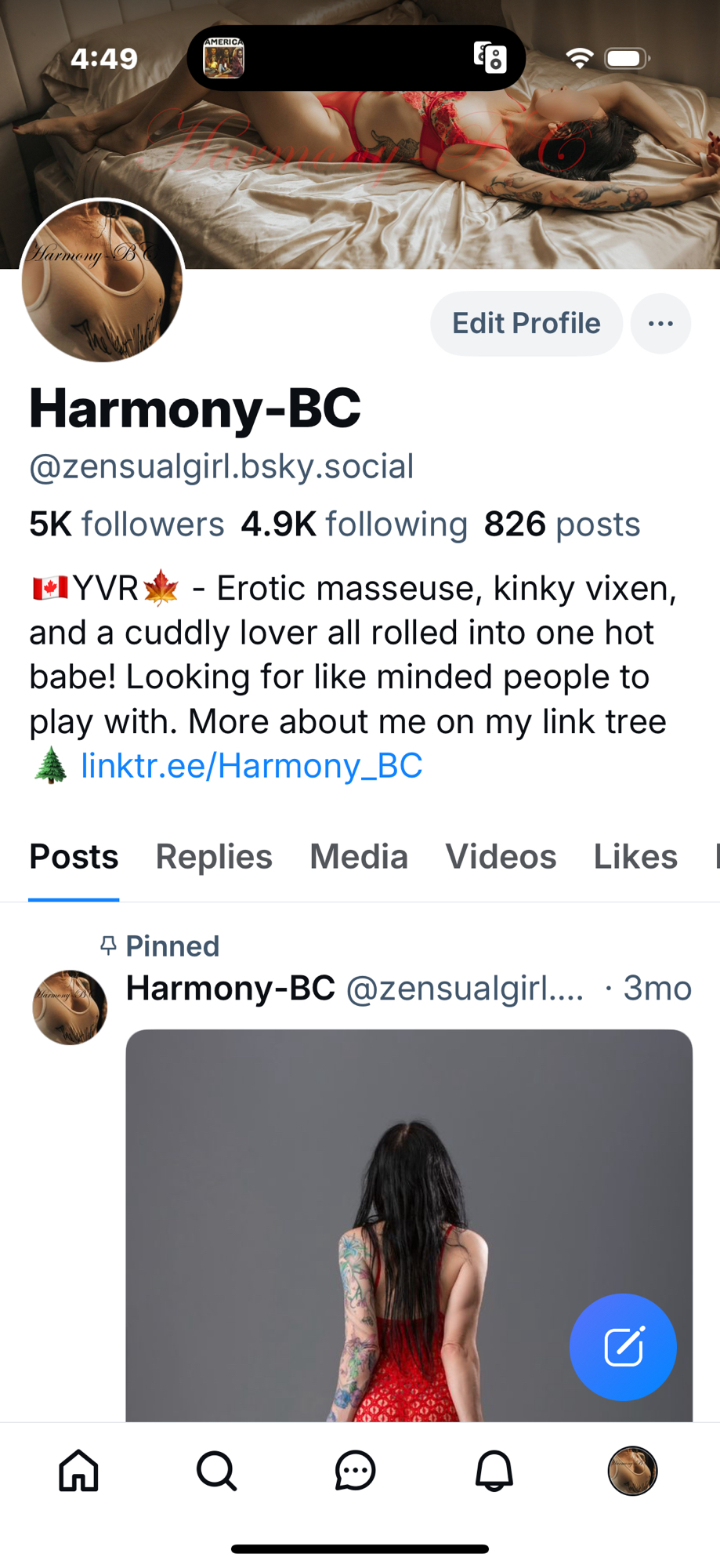View the 4.9K following list
Image resolution: width=720 pixels, height=1568 pixels.
(354, 524)
